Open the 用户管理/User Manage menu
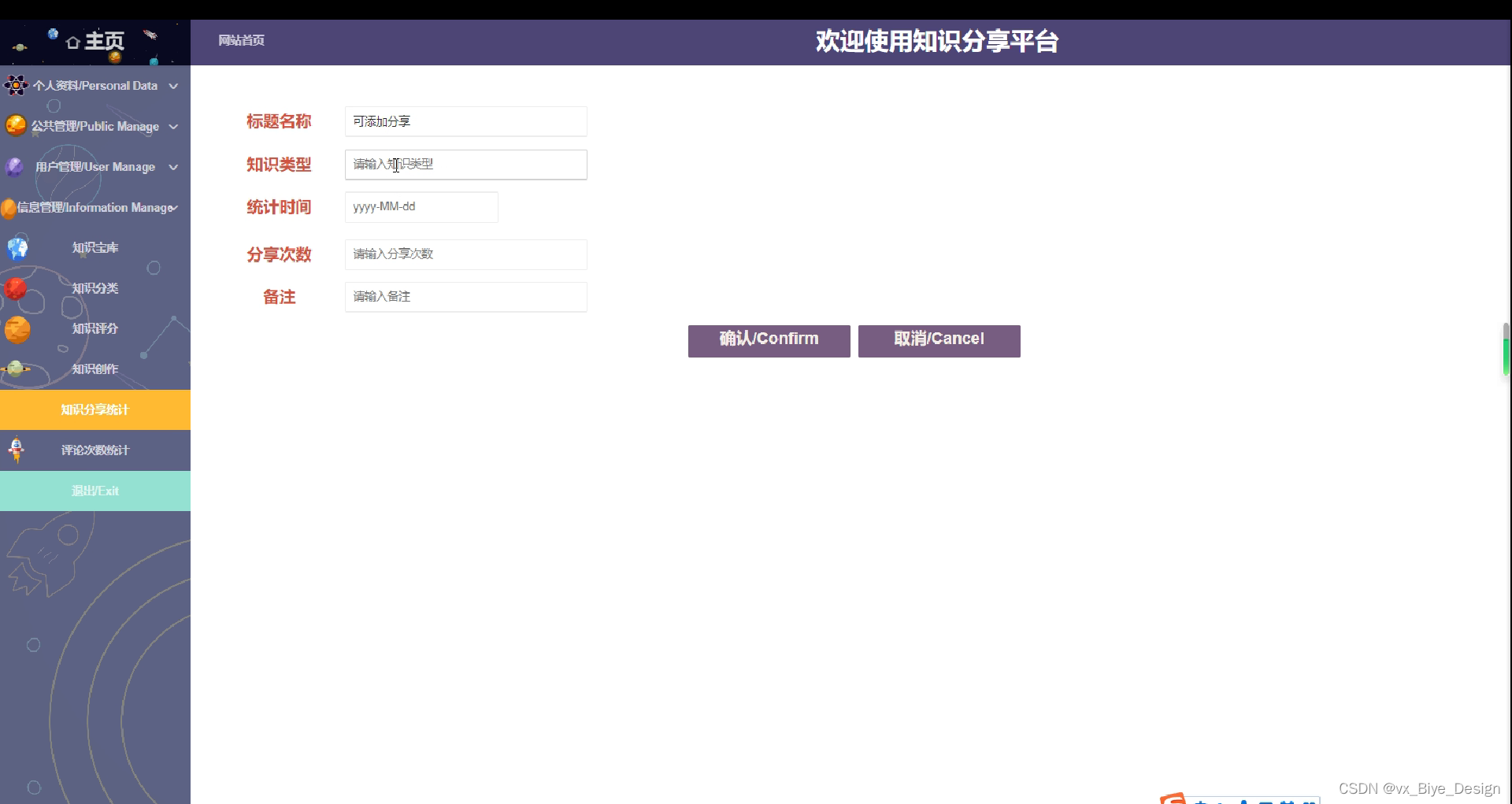This screenshot has width=1512, height=804. click(x=95, y=167)
